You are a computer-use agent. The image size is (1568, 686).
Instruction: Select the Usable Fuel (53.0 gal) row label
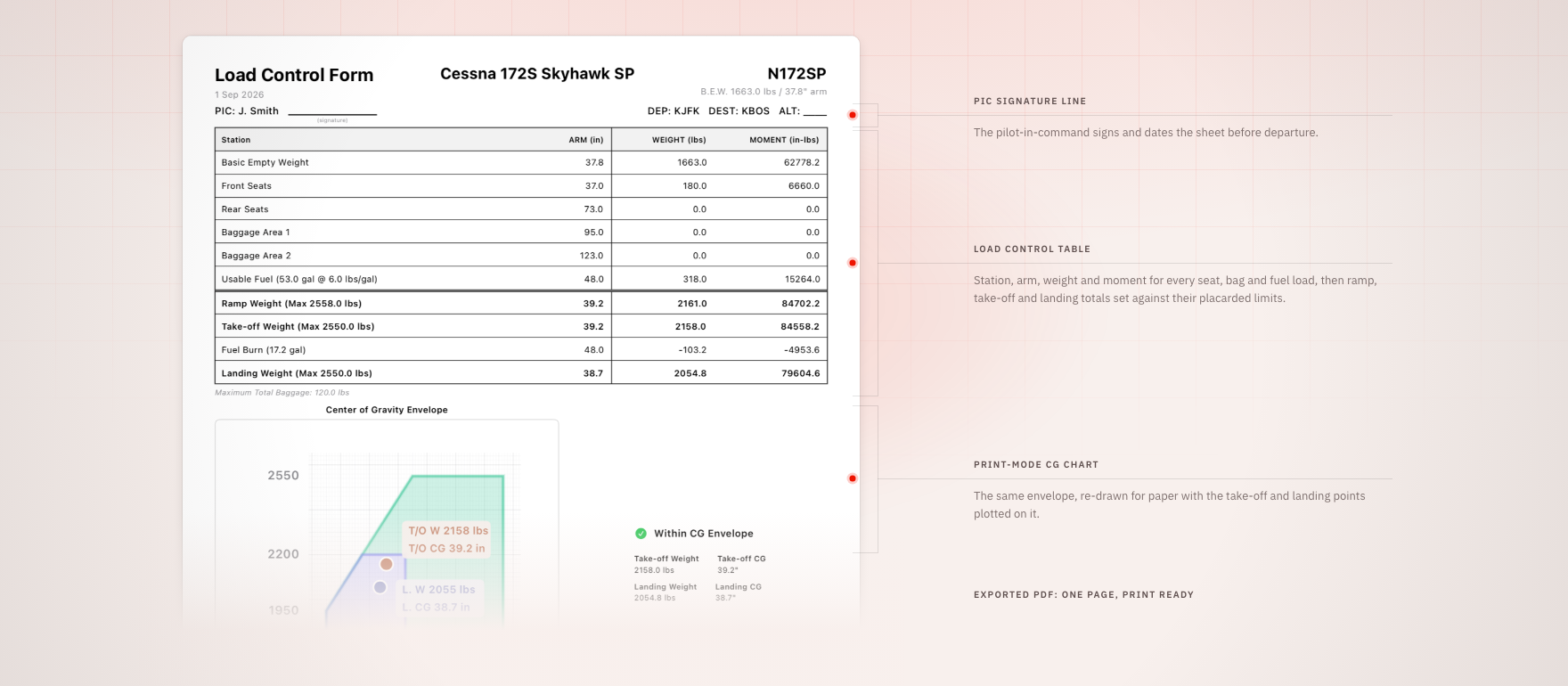pos(299,279)
